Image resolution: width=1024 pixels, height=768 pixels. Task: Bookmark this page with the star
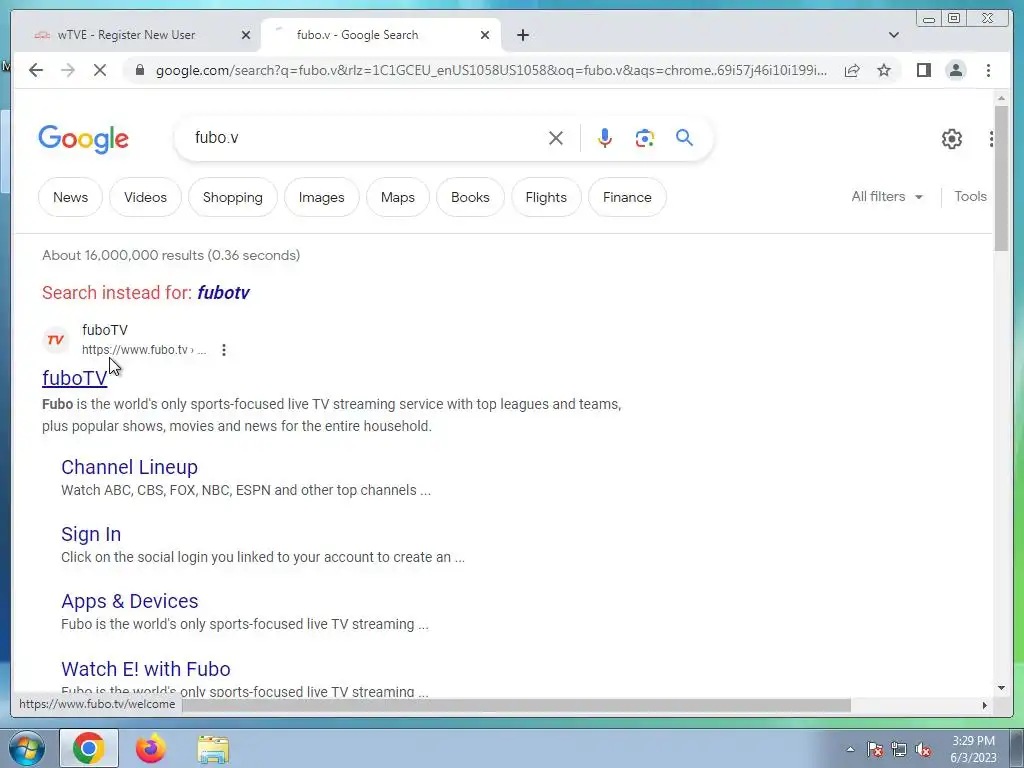884,70
